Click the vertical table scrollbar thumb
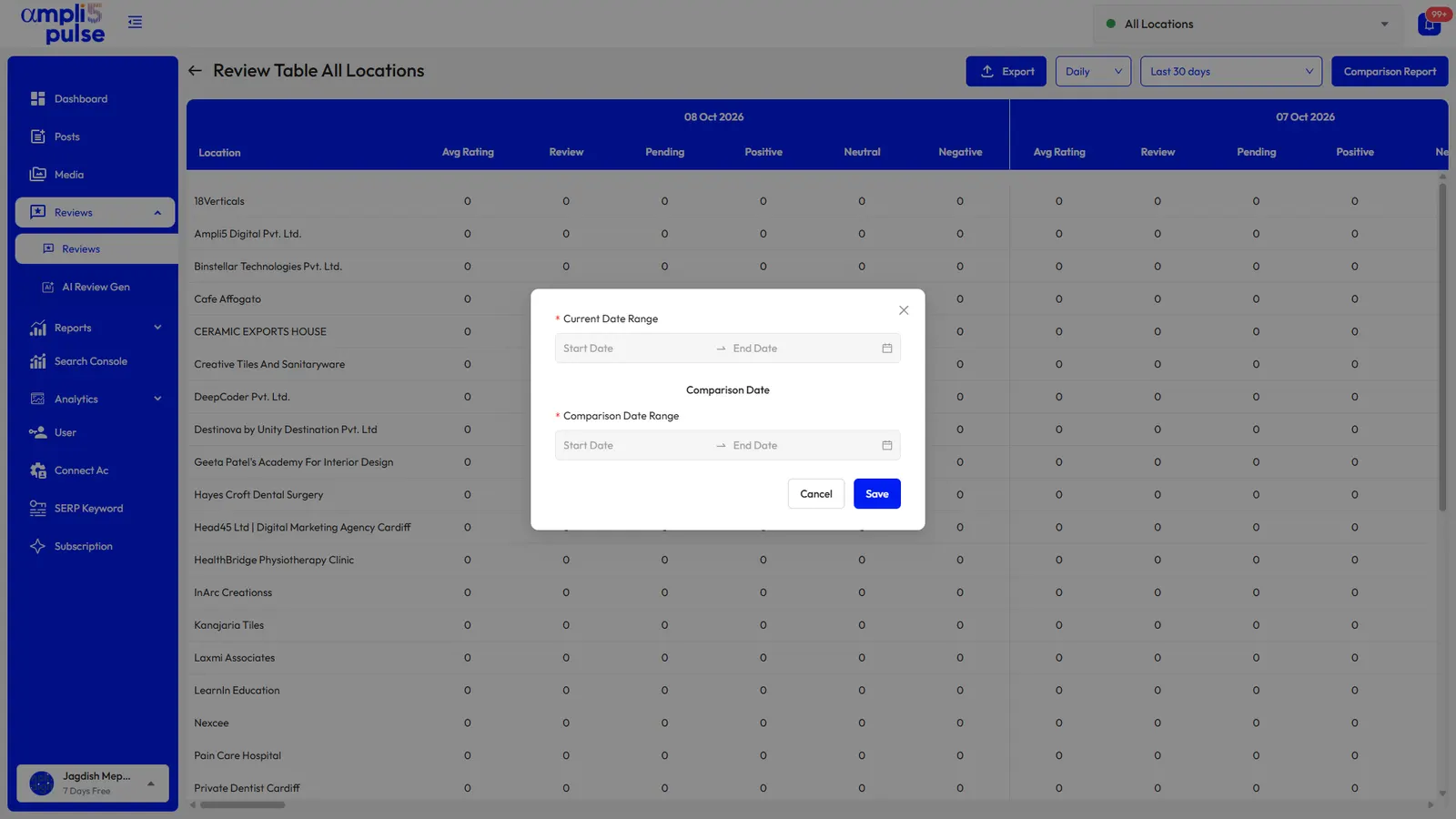This screenshot has height=819, width=1456. click(x=1442, y=348)
